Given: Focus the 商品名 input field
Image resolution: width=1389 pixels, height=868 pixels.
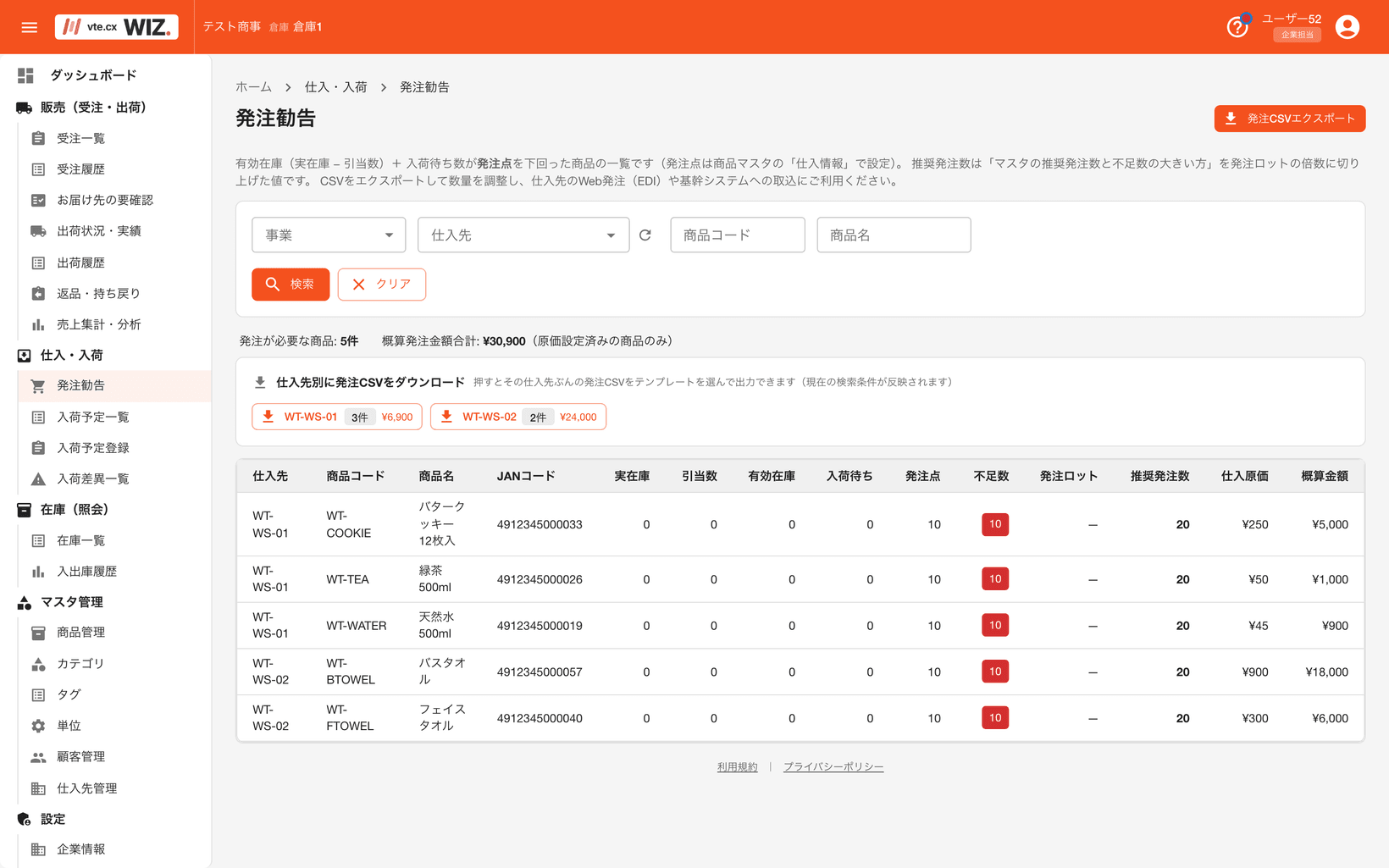Looking at the screenshot, I should 894,235.
